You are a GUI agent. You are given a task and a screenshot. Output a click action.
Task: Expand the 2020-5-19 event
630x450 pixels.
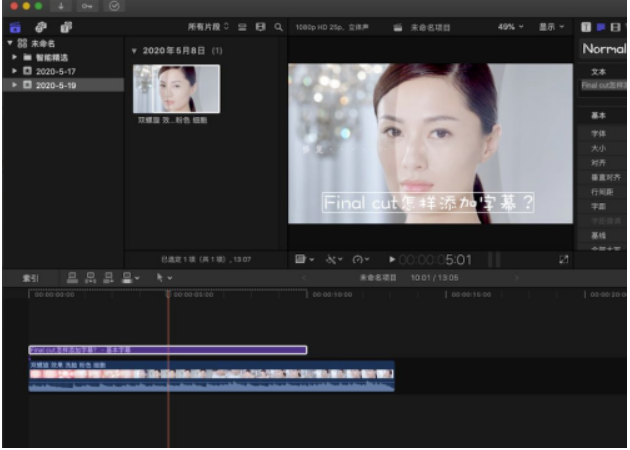(14, 85)
